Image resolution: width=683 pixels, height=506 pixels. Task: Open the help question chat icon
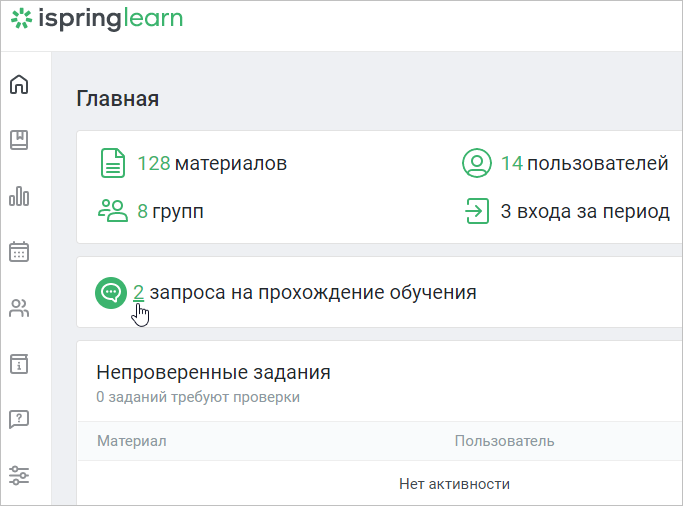[x=19, y=419]
